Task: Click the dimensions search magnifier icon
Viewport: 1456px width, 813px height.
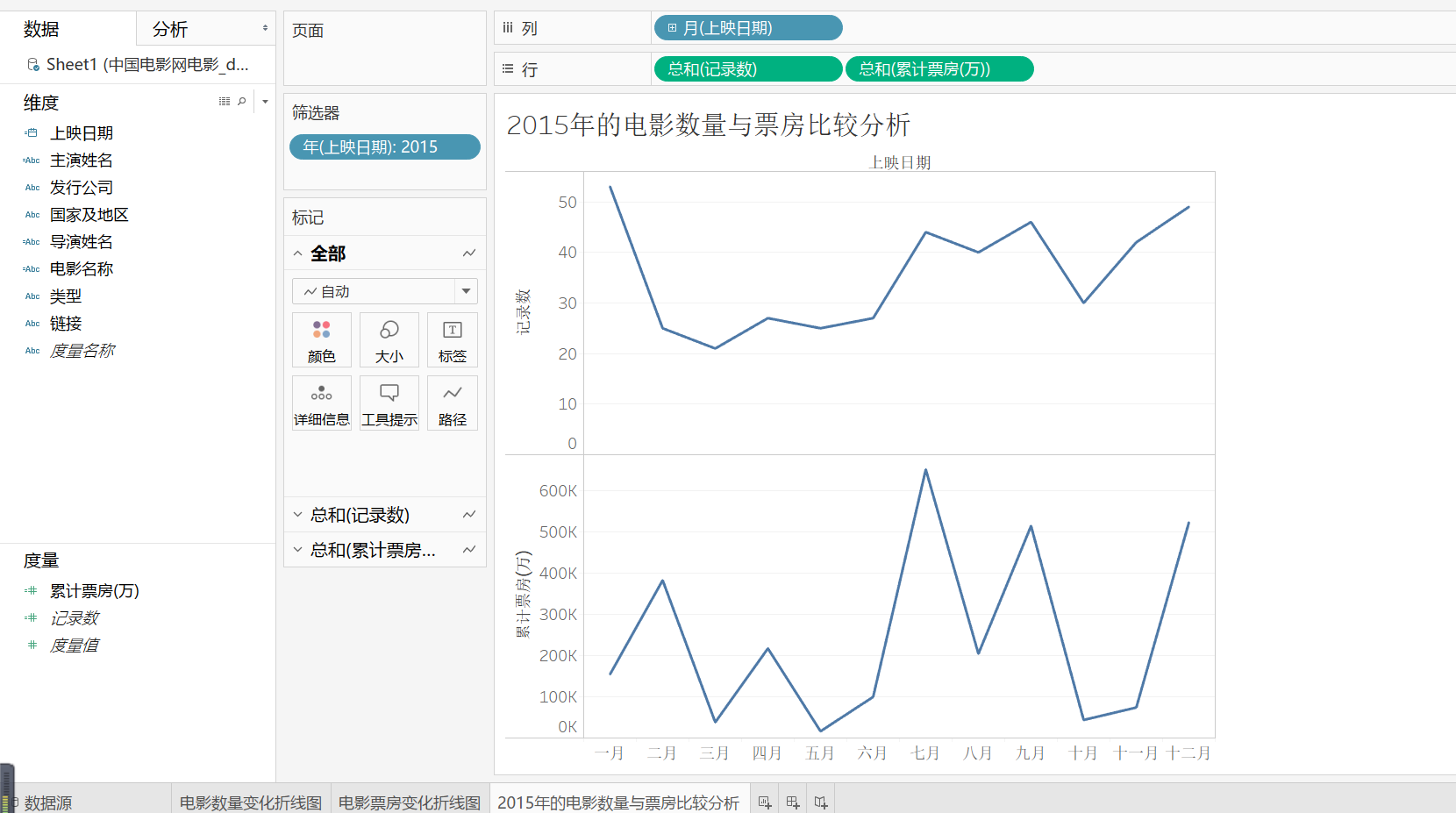Action: pyautogui.click(x=242, y=102)
